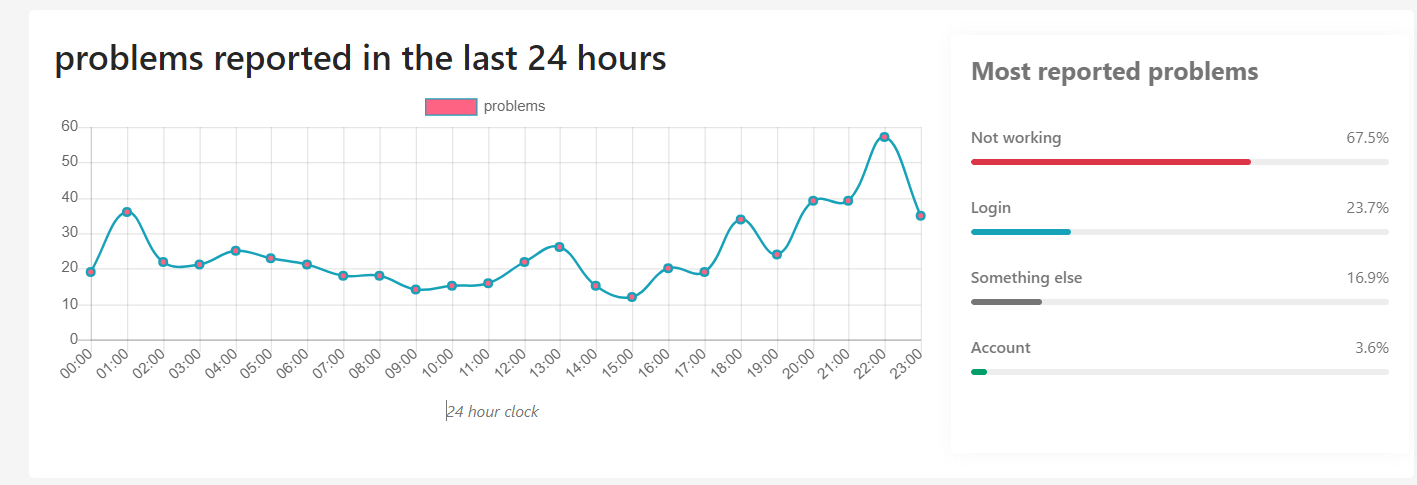Select the Login problem label

click(x=991, y=208)
